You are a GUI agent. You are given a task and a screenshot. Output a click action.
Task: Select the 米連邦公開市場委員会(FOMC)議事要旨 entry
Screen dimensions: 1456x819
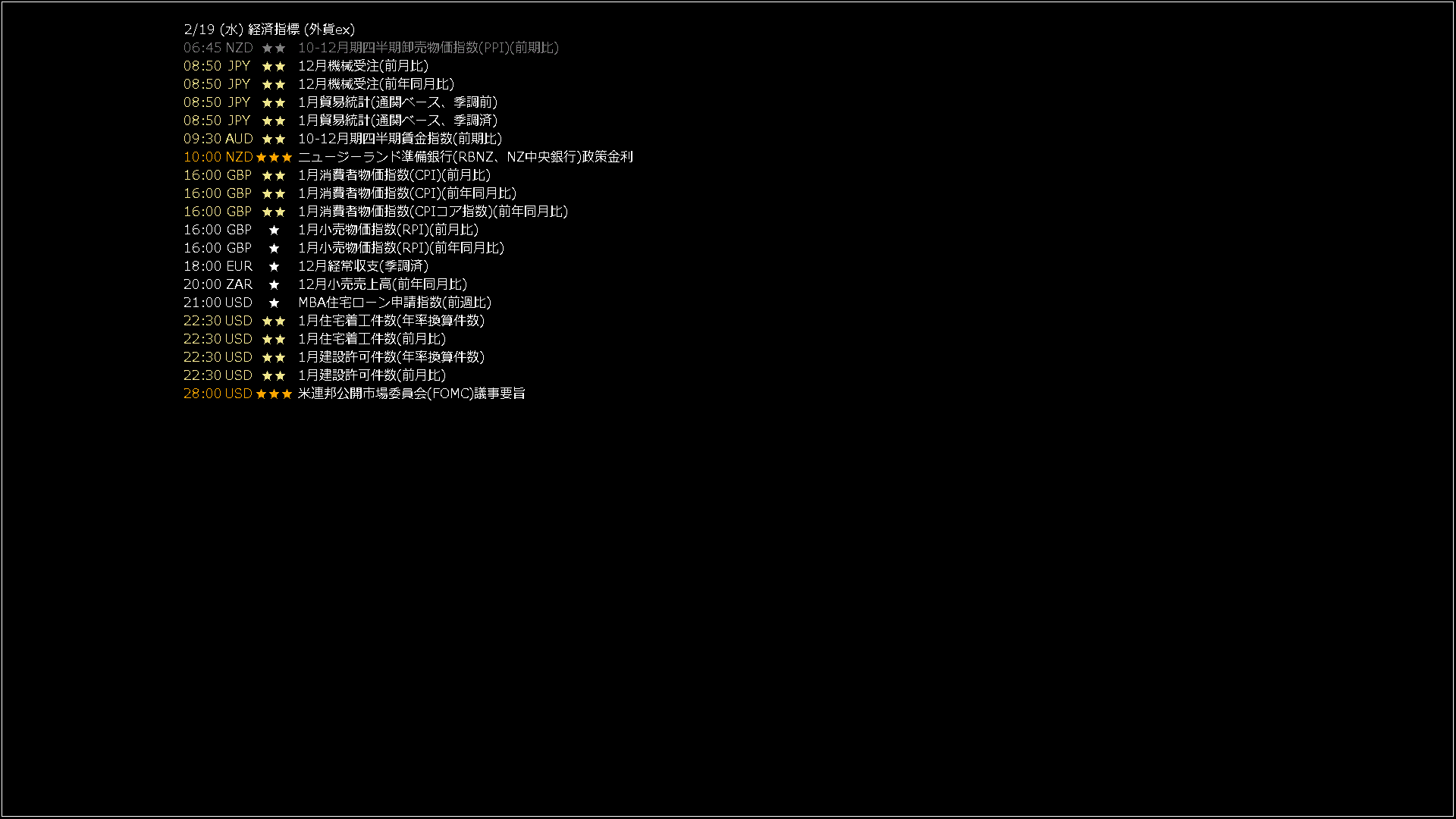pos(412,394)
